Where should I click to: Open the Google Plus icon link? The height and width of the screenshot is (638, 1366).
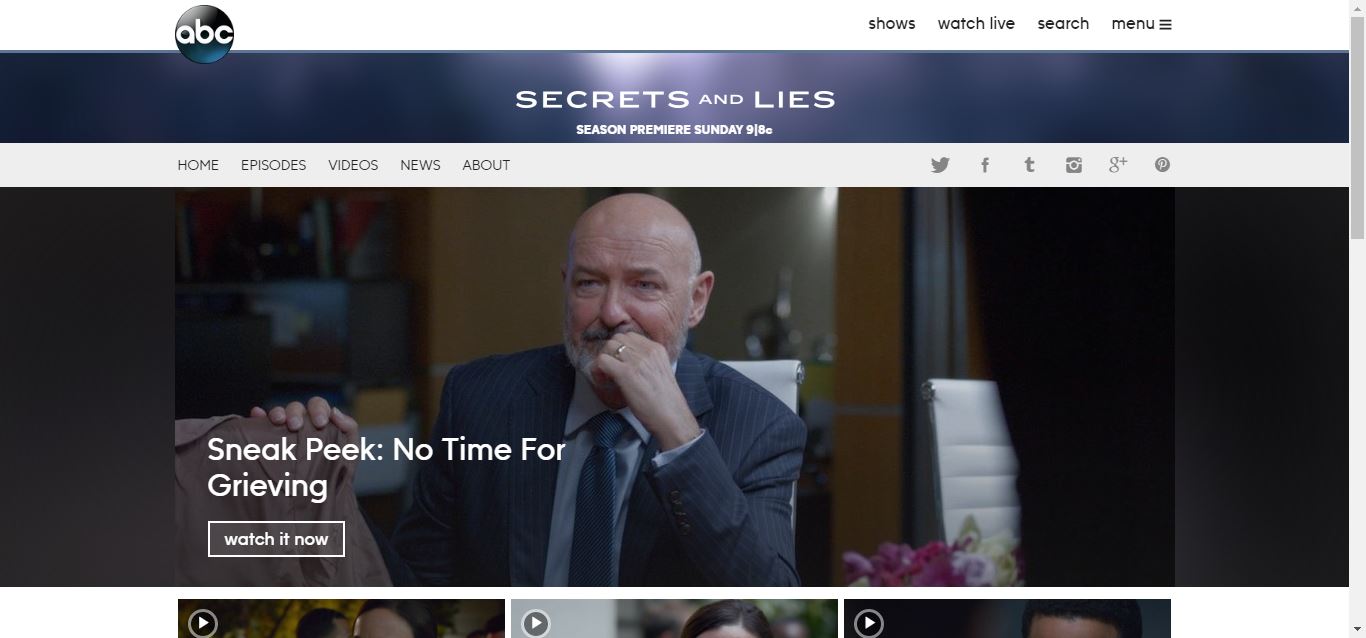click(x=1118, y=165)
